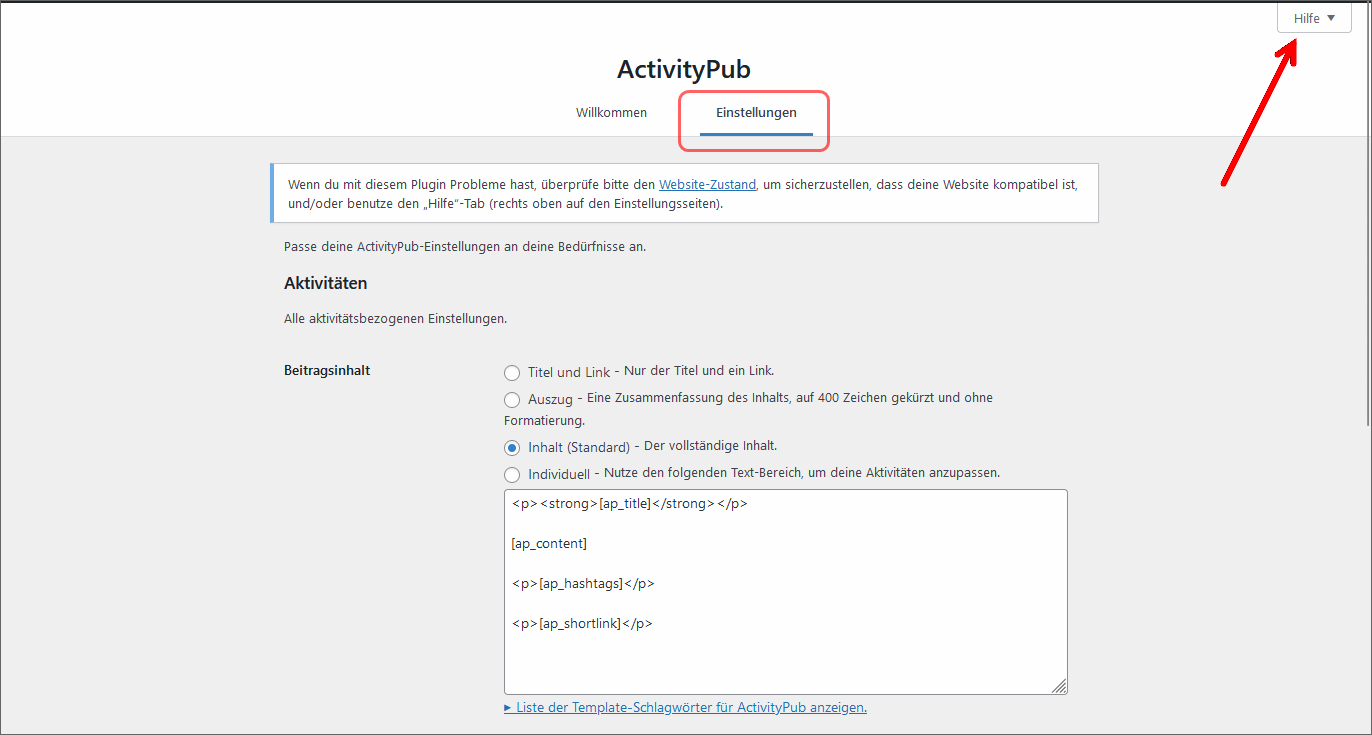Open the Website-Zustand link
The width and height of the screenshot is (1372, 735).
click(707, 185)
